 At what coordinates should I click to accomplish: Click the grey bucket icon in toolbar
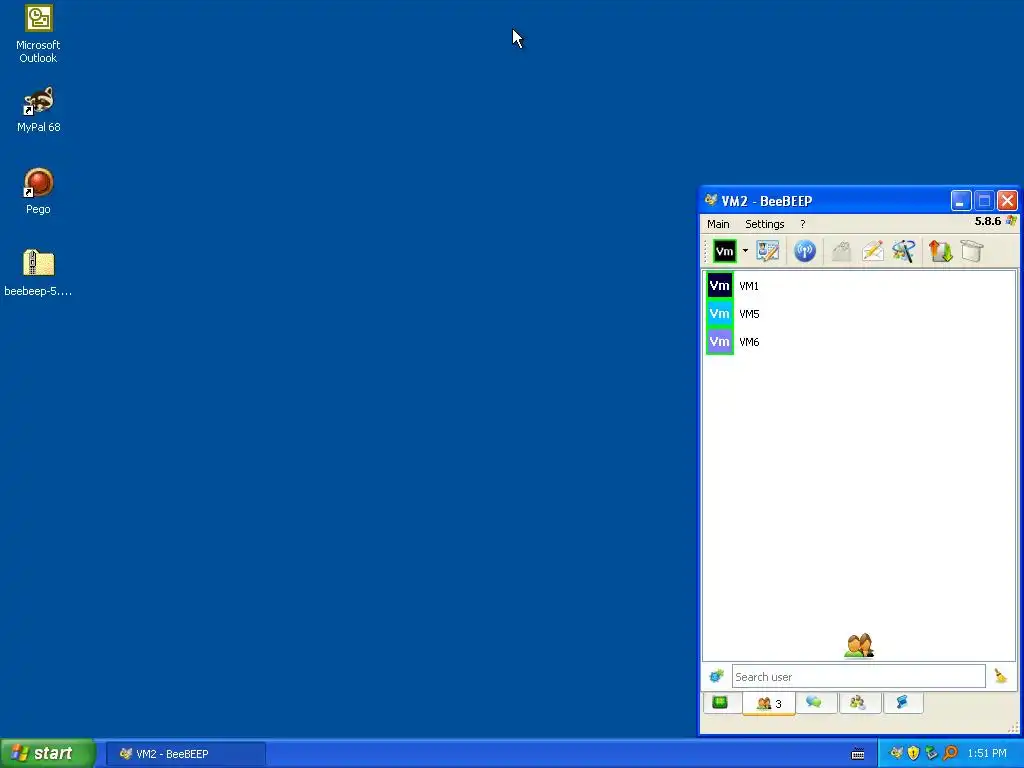(972, 251)
